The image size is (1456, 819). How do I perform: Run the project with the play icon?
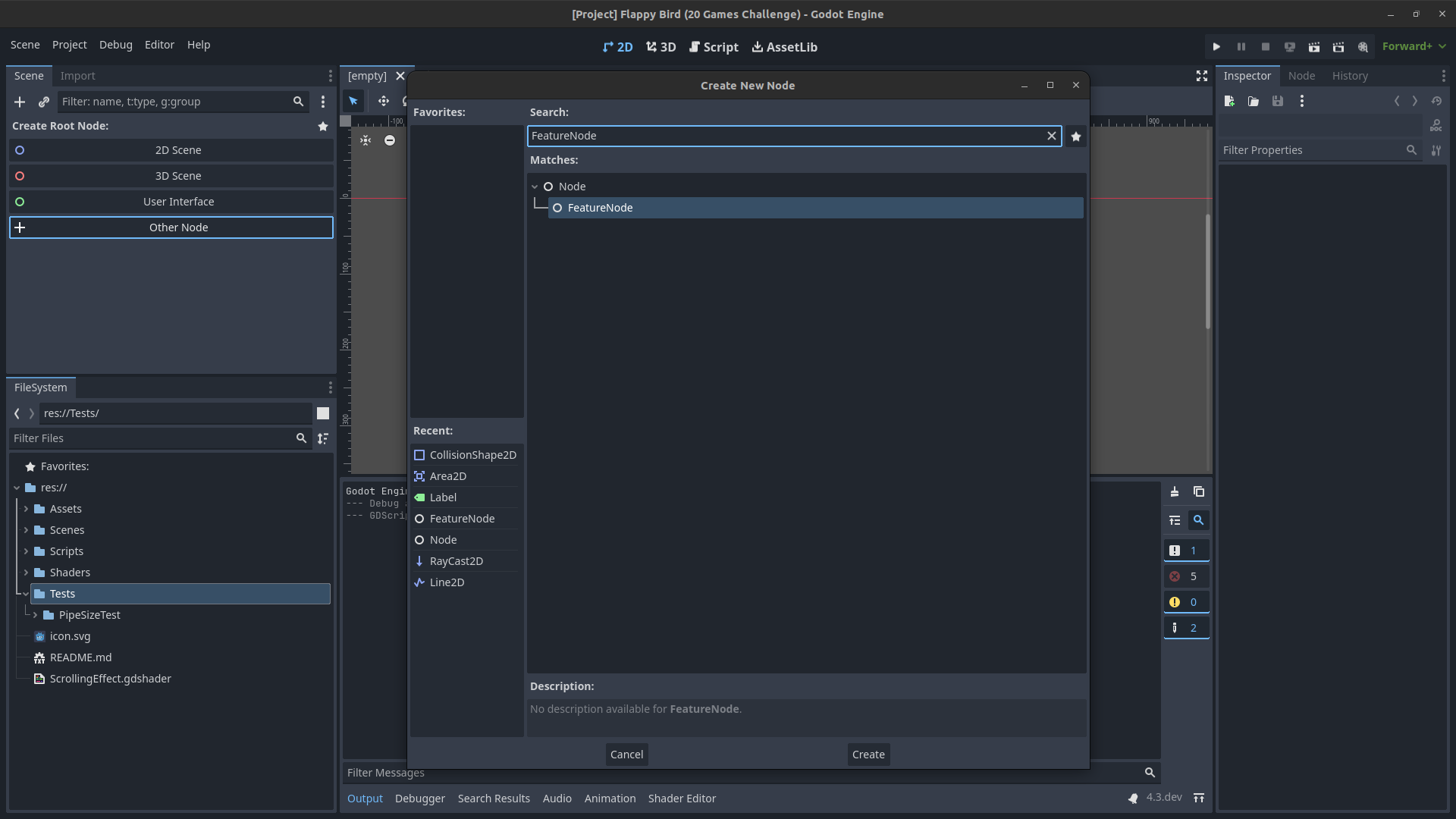click(x=1216, y=47)
